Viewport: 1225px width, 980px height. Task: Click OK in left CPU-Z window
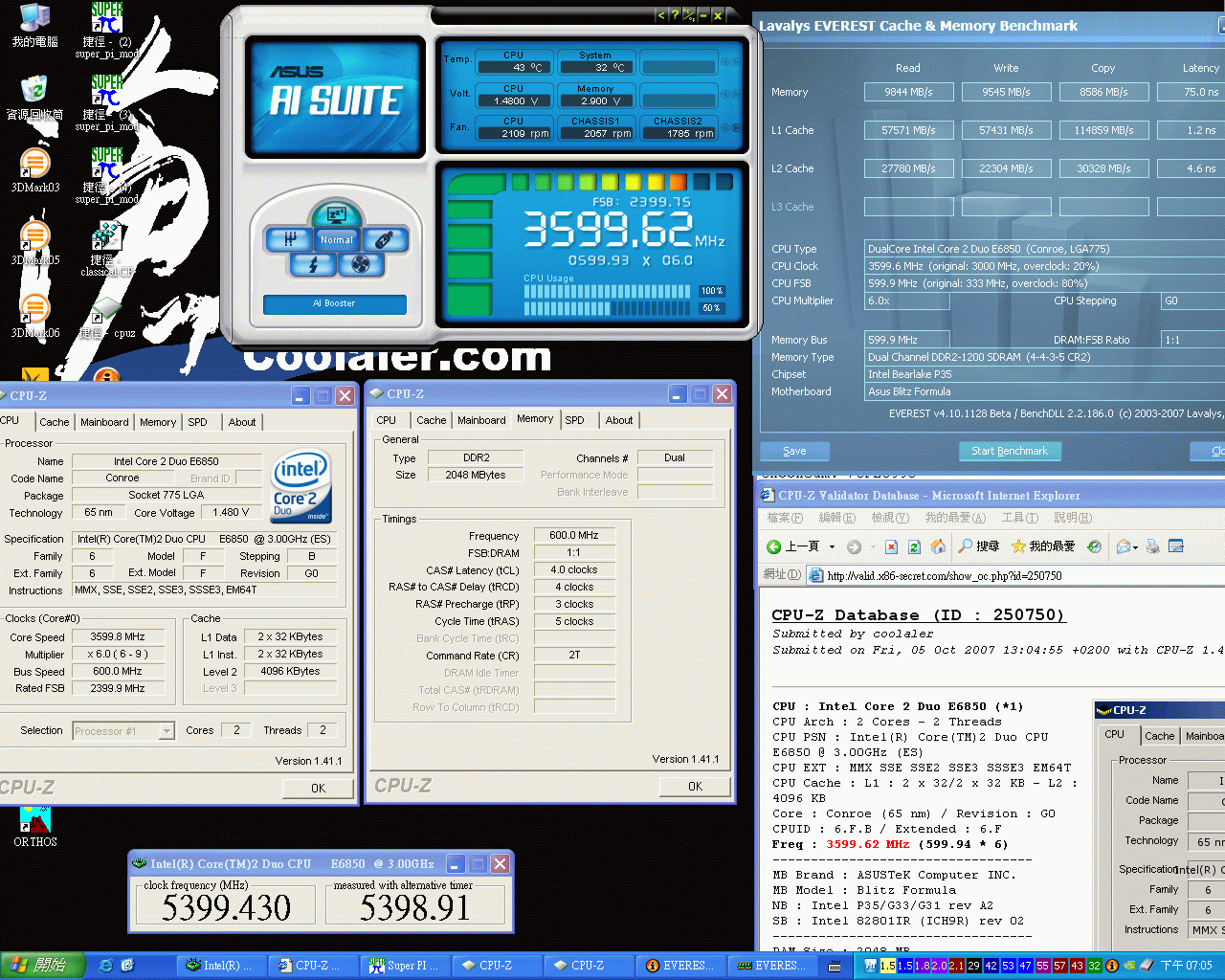319,789
